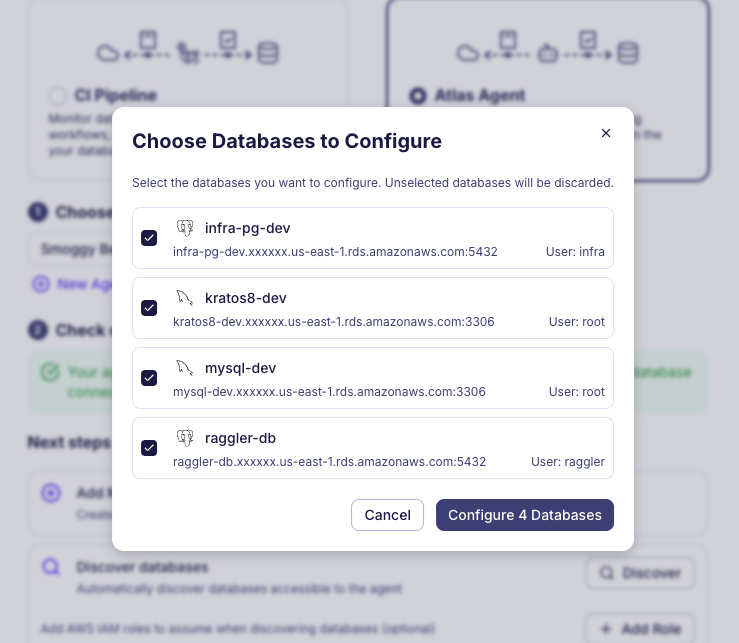Click the Add Role button
The image size is (739, 643).
click(640, 629)
